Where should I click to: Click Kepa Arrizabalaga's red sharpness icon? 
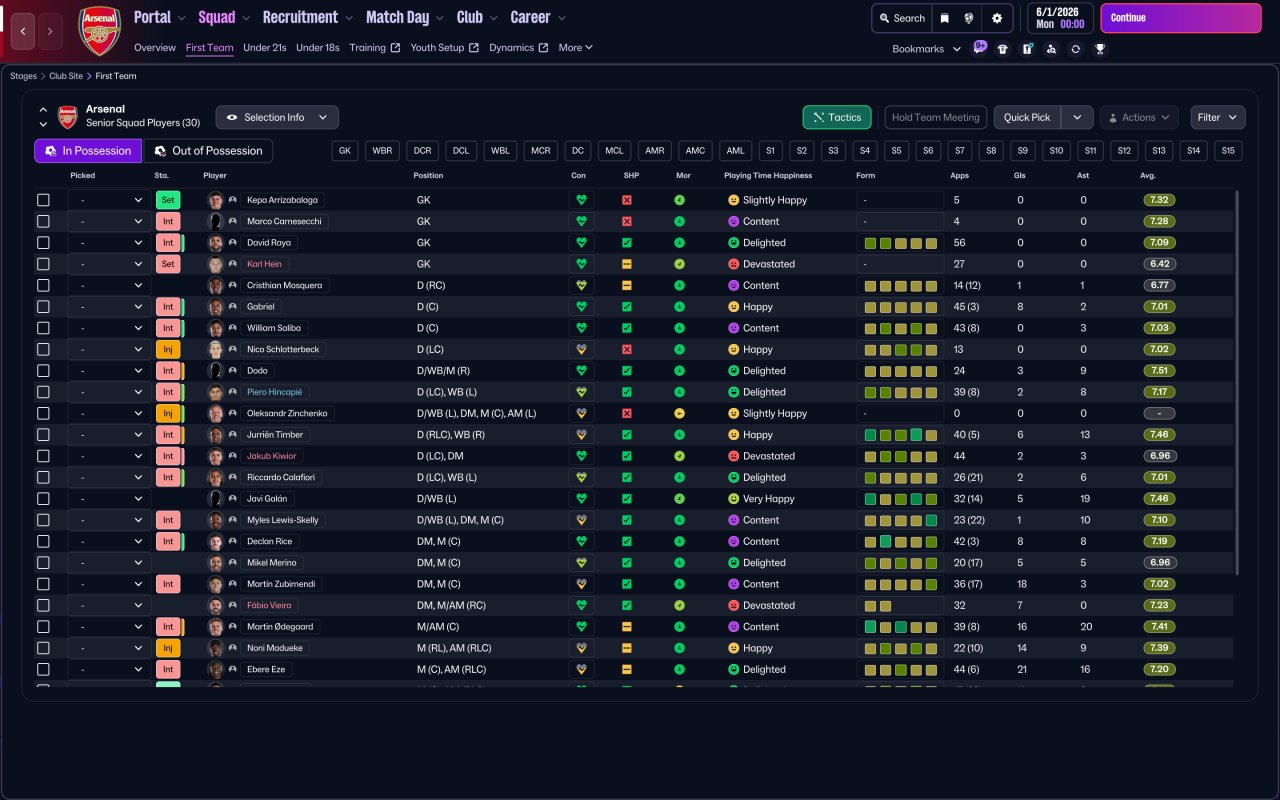(x=627, y=200)
